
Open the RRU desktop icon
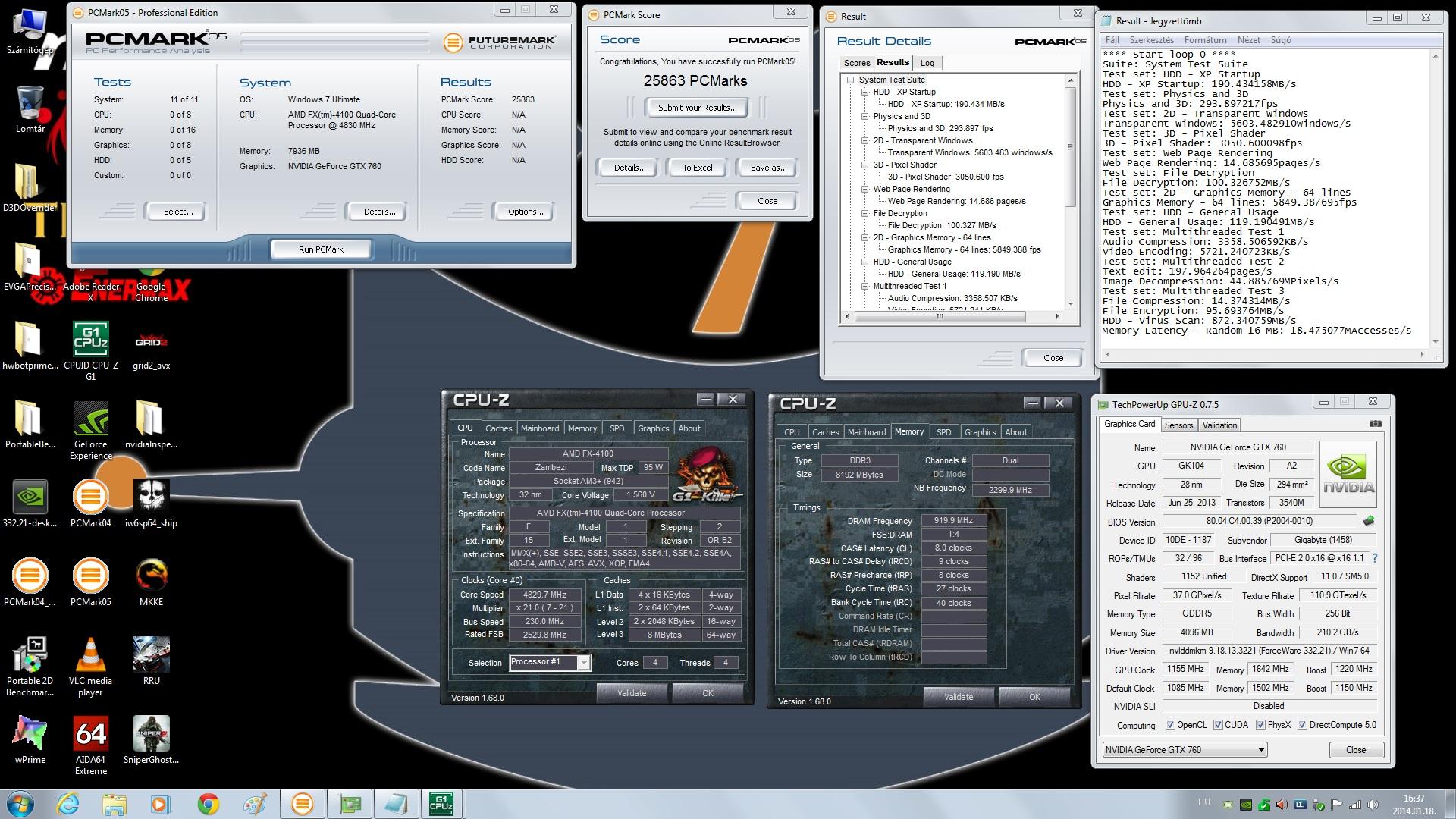152,661
